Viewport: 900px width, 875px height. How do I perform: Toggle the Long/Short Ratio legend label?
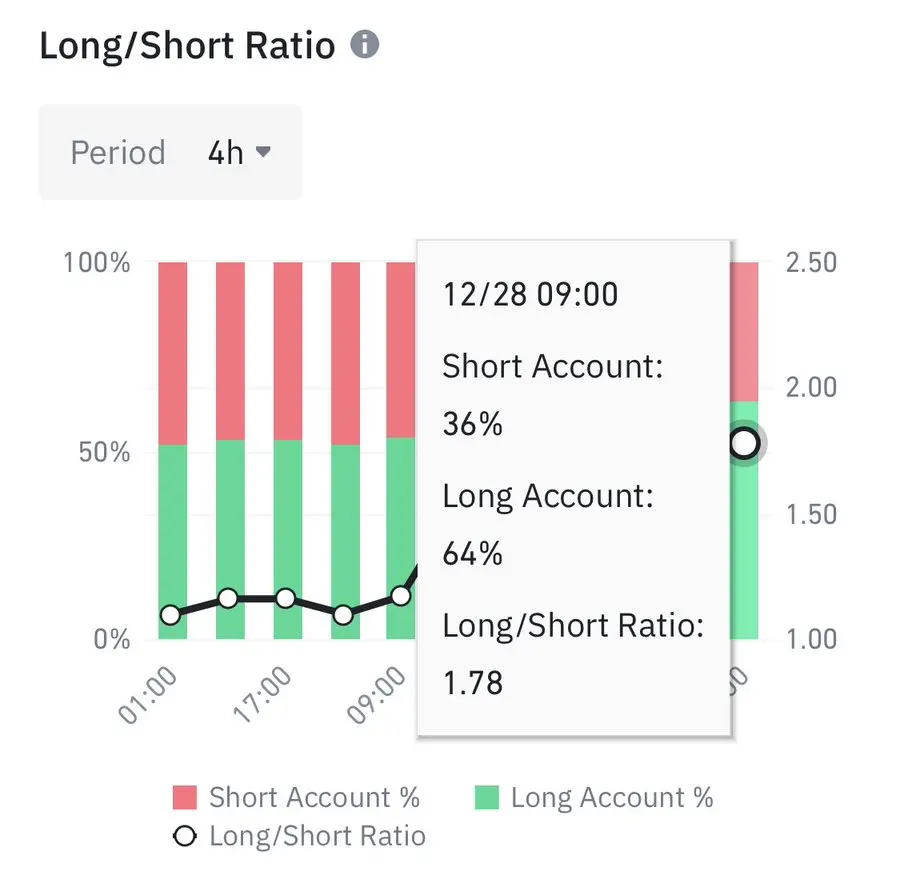coord(317,836)
